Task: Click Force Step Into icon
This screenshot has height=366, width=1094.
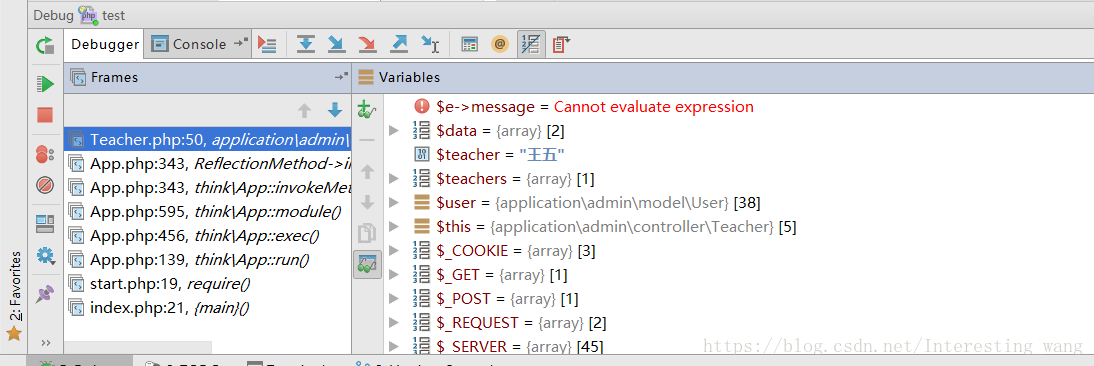Action: [368, 45]
